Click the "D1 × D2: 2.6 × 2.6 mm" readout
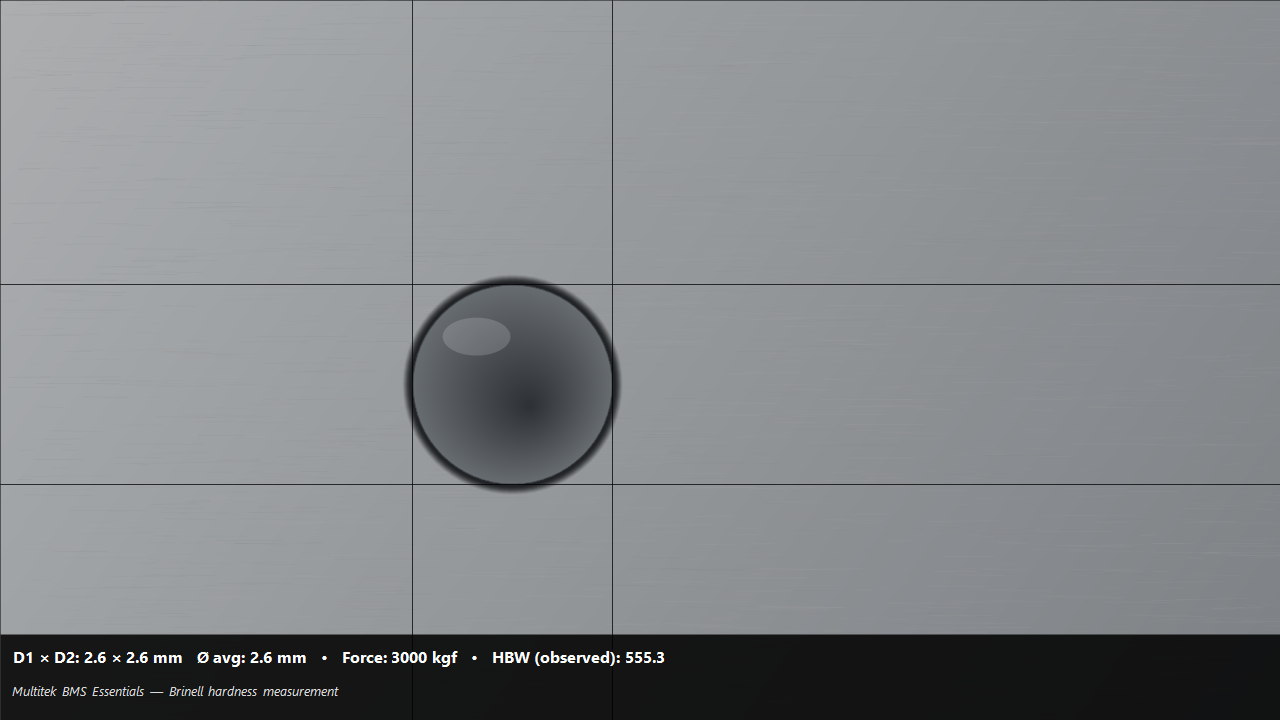The width and height of the screenshot is (1280, 720). [98, 658]
